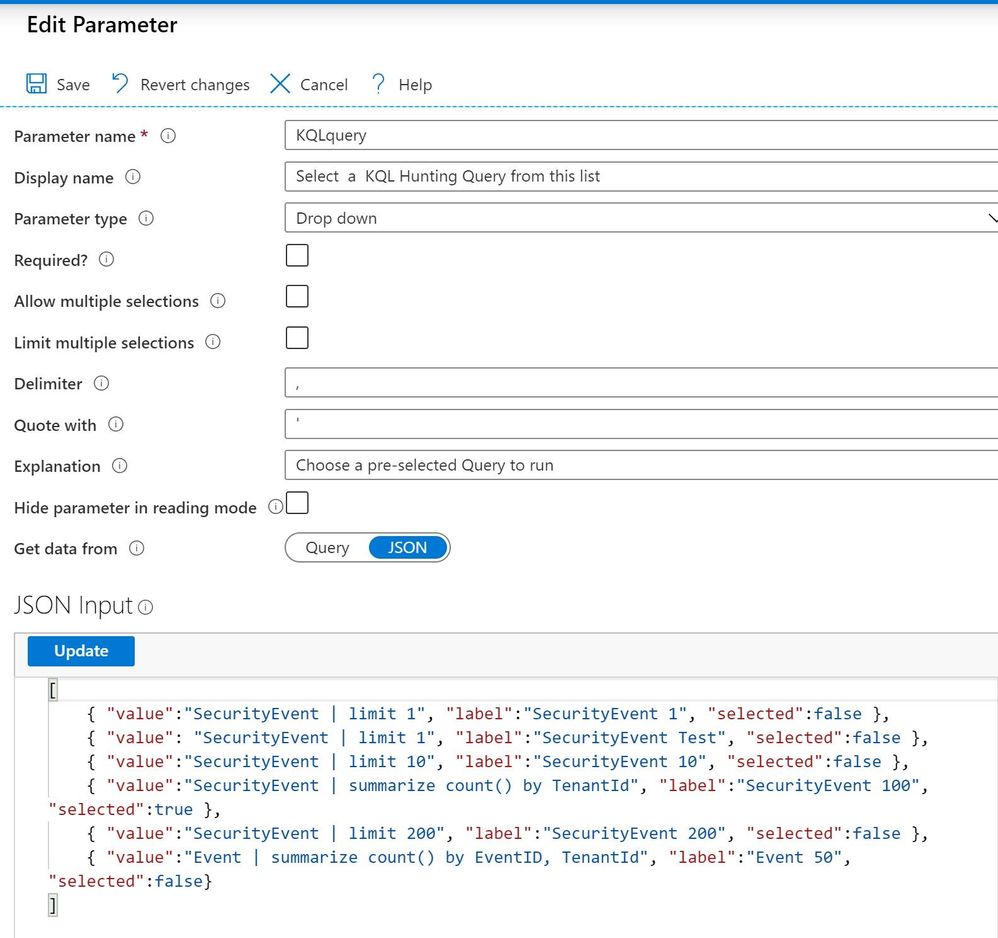Open info tooltip for Parameter name
Viewport: 998px width, 938px height.
click(168, 136)
